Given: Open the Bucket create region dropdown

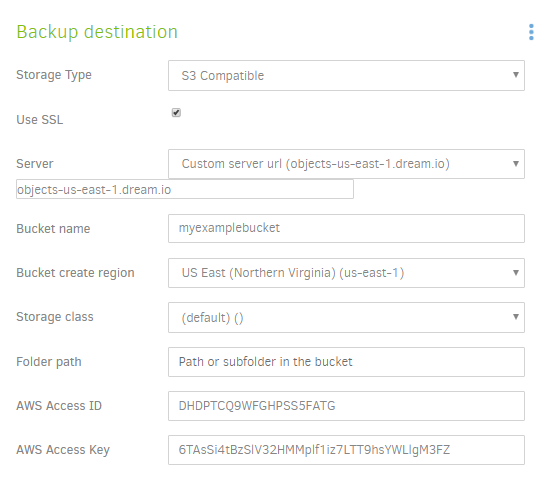Looking at the screenshot, I should click(x=346, y=273).
